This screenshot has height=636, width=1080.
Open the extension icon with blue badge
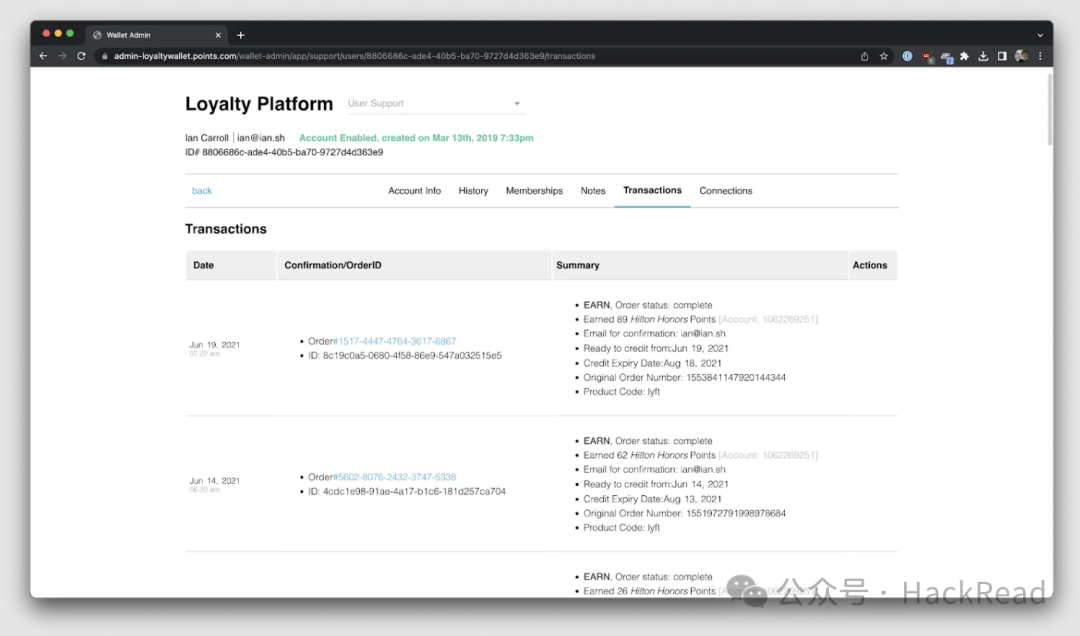pyautogui.click(x=947, y=57)
